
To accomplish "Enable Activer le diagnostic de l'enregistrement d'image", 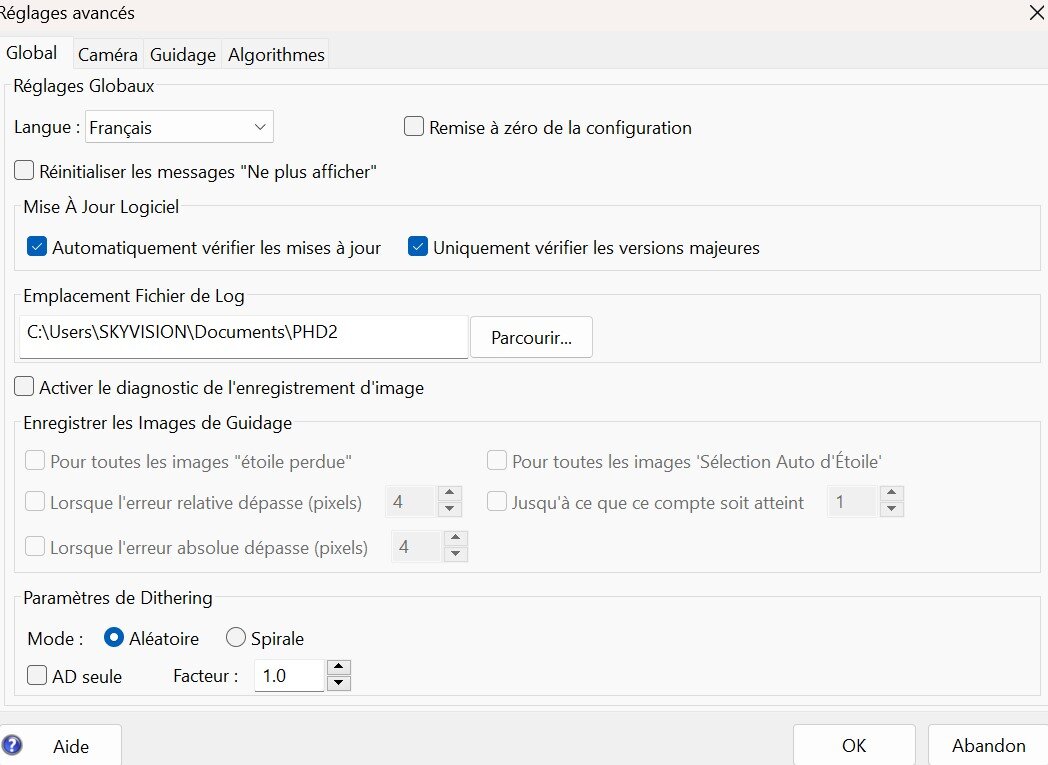I will pyautogui.click(x=24, y=387).
